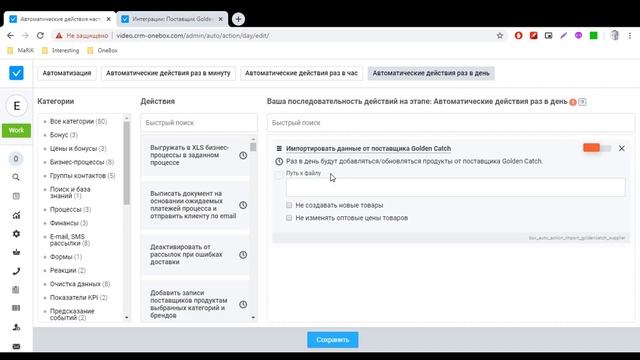Toggle the Golden Catch action switch

tap(597, 148)
